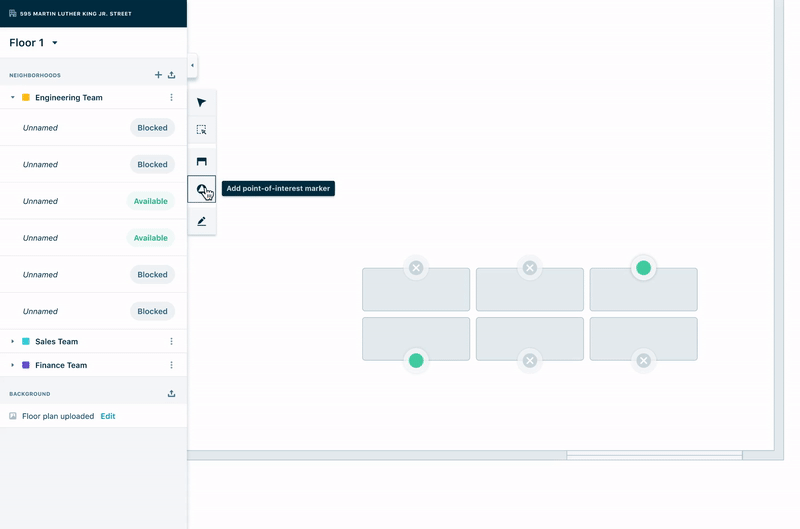This screenshot has width=800, height=529.
Task: Expand the Sales Team neighborhood
Action: click(x=13, y=341)
